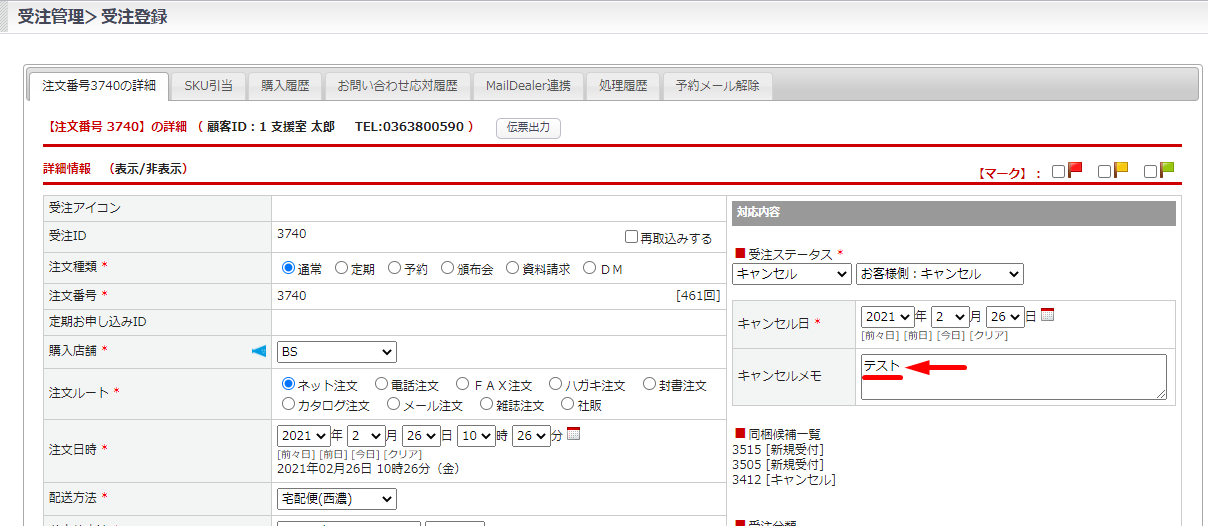Choose 電話注文 as the order route

point(381,384)
